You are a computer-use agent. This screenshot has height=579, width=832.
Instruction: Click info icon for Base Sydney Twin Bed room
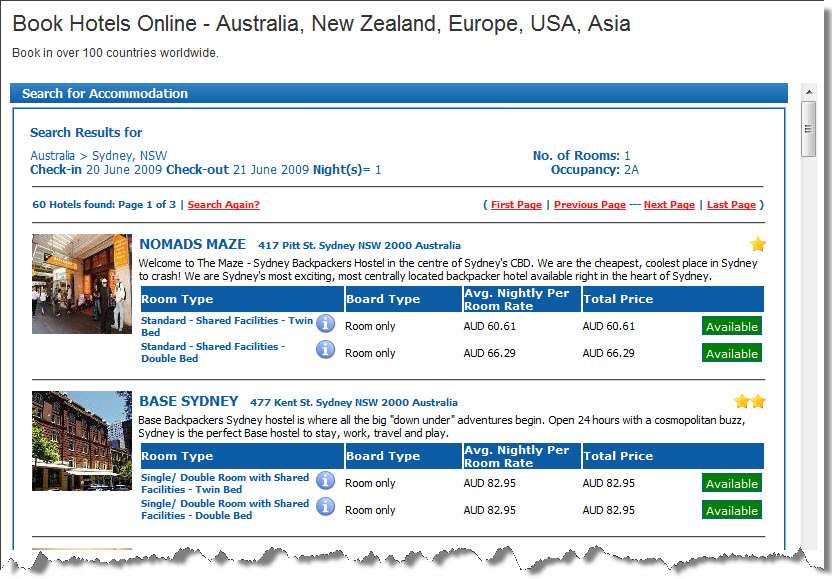coord(326,480)
